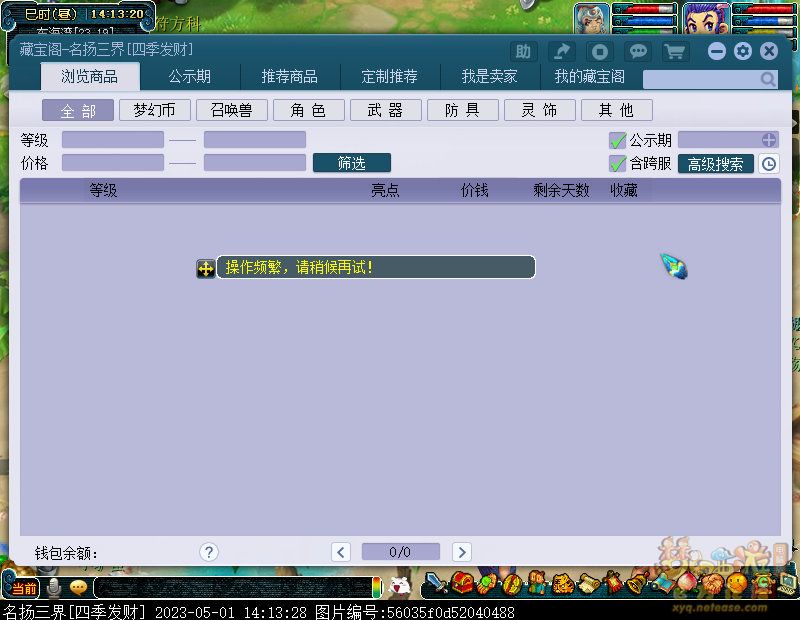800x620 pixels.
Task: Click the share arrow icon
Action: (562, 52)
